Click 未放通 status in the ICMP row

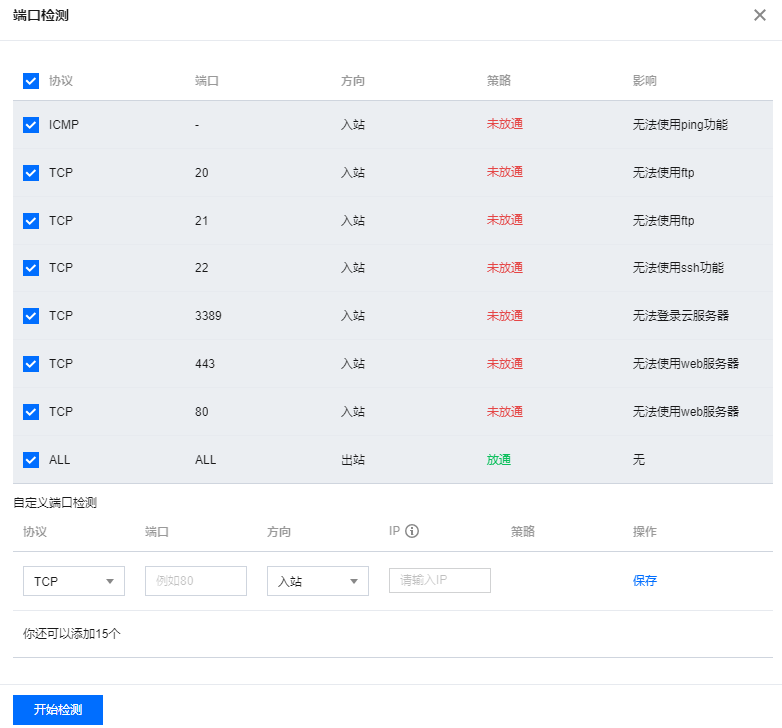pyautogui.click(x=504, y=125)
